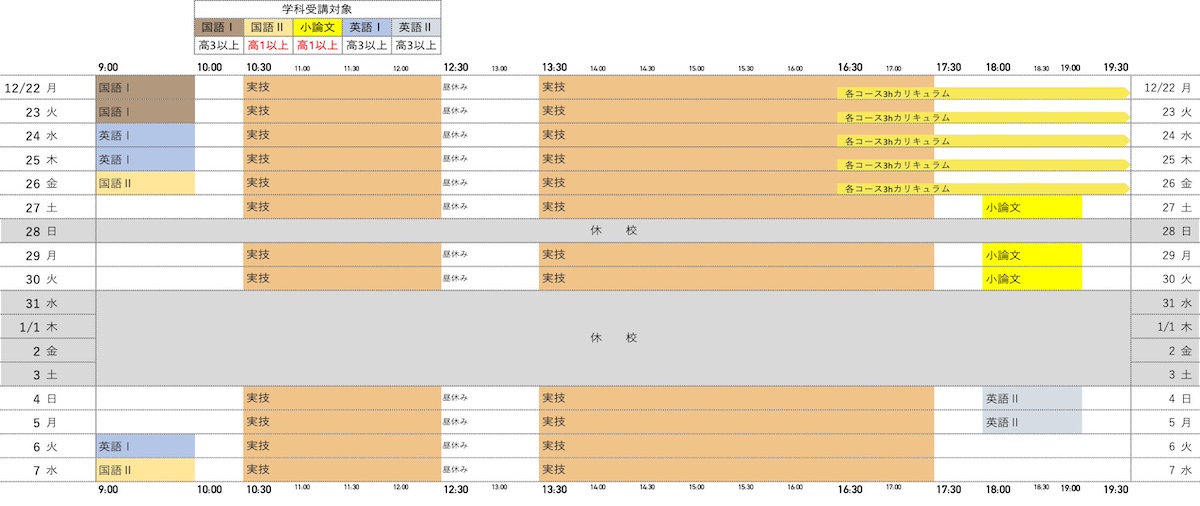Click the 休校 bar on 28 日
Image resolution: width=1200 pixels, height=506 pixels.
(x=612, y=231)
